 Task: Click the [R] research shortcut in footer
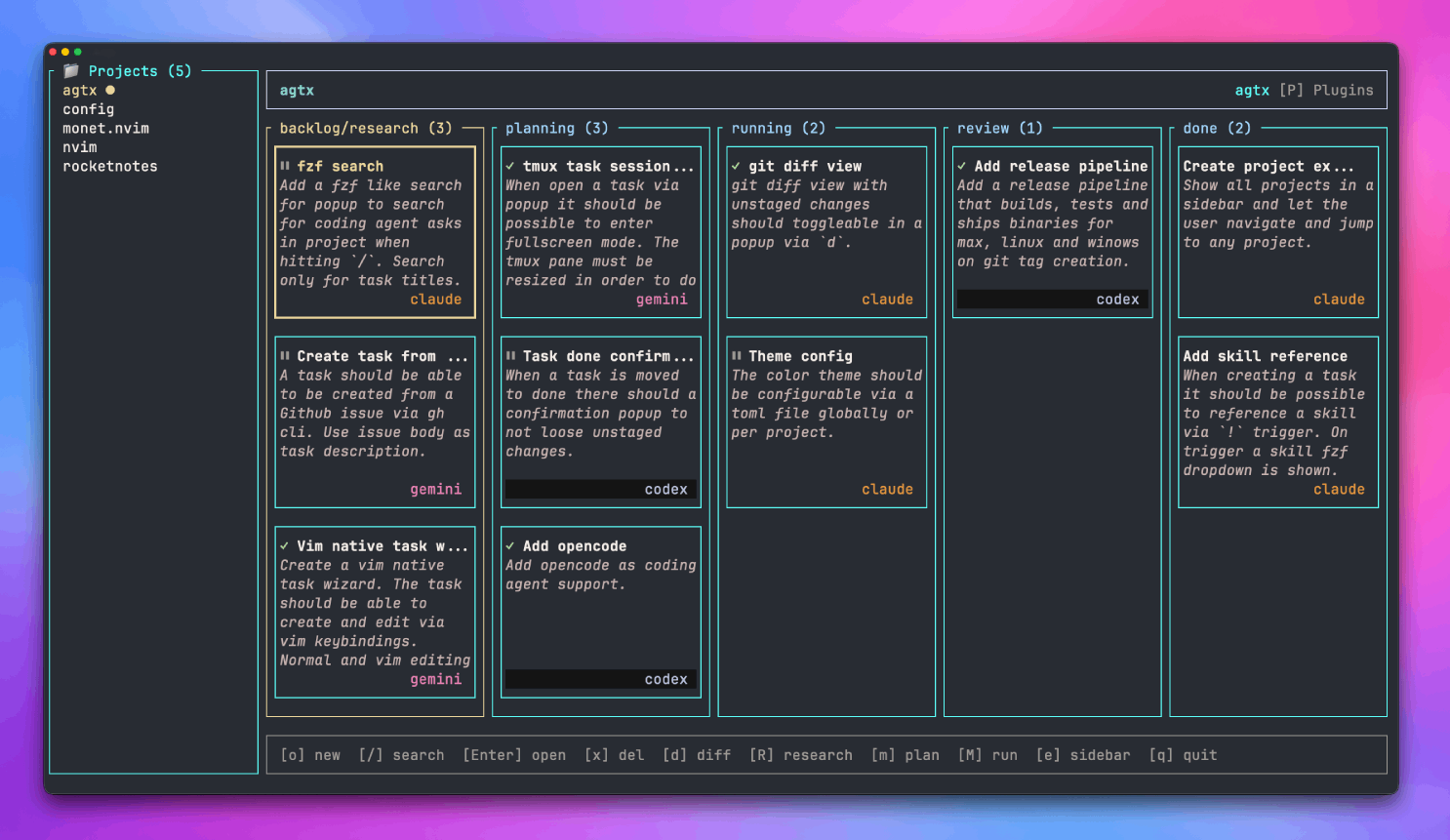[800, 755]
